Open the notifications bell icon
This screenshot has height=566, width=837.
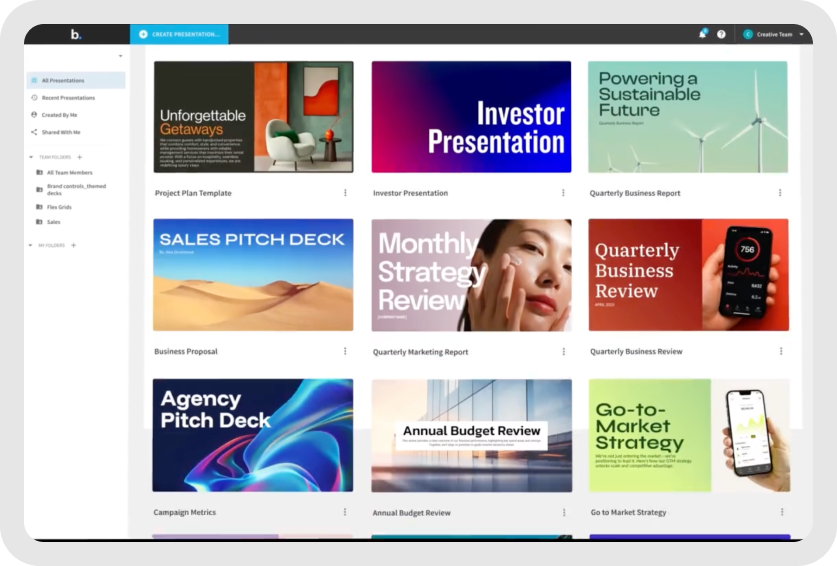click(702, 34)
